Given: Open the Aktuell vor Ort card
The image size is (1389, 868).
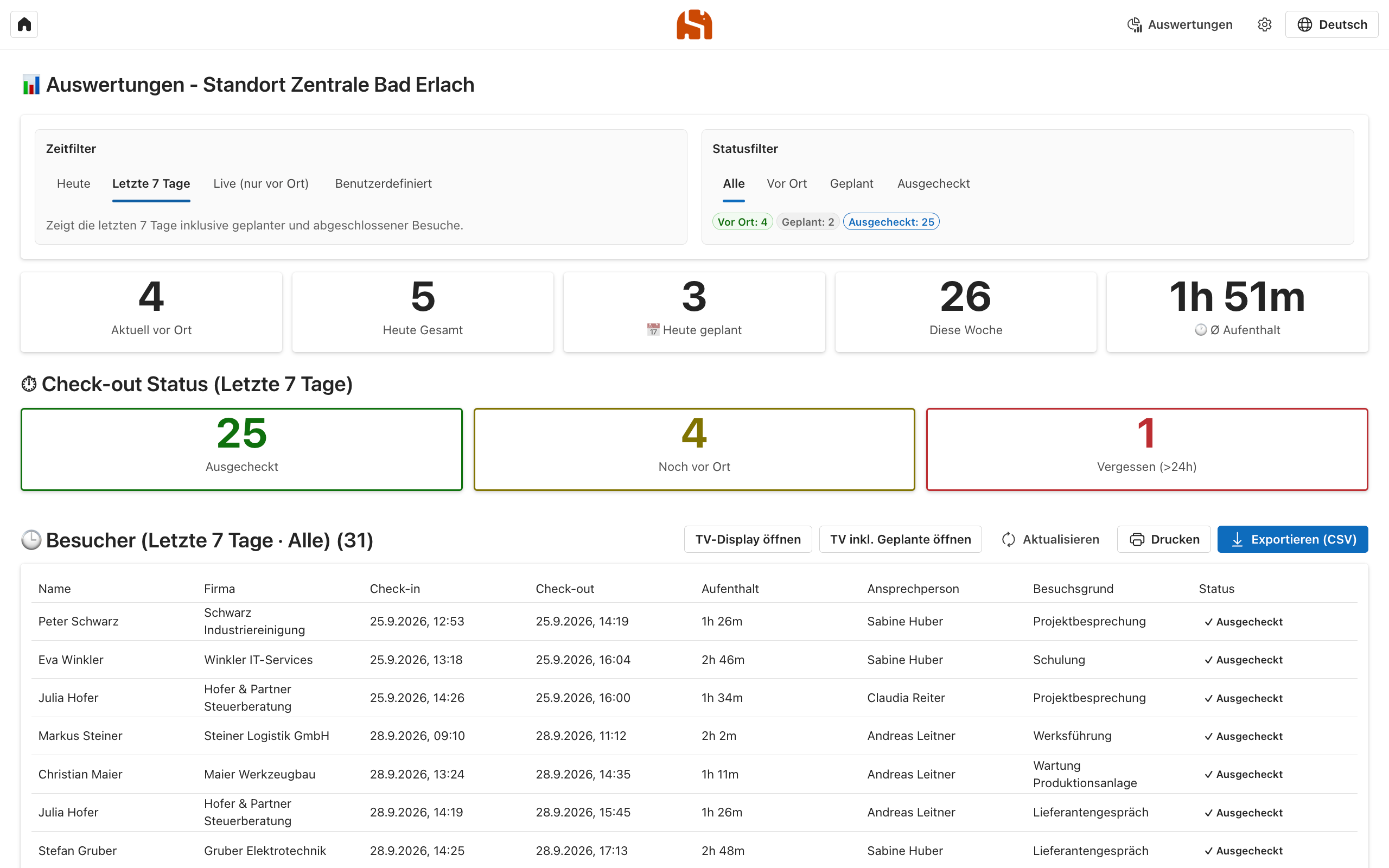Looking at the screenshot, I should pyautogui.click(x=151, y=312).
